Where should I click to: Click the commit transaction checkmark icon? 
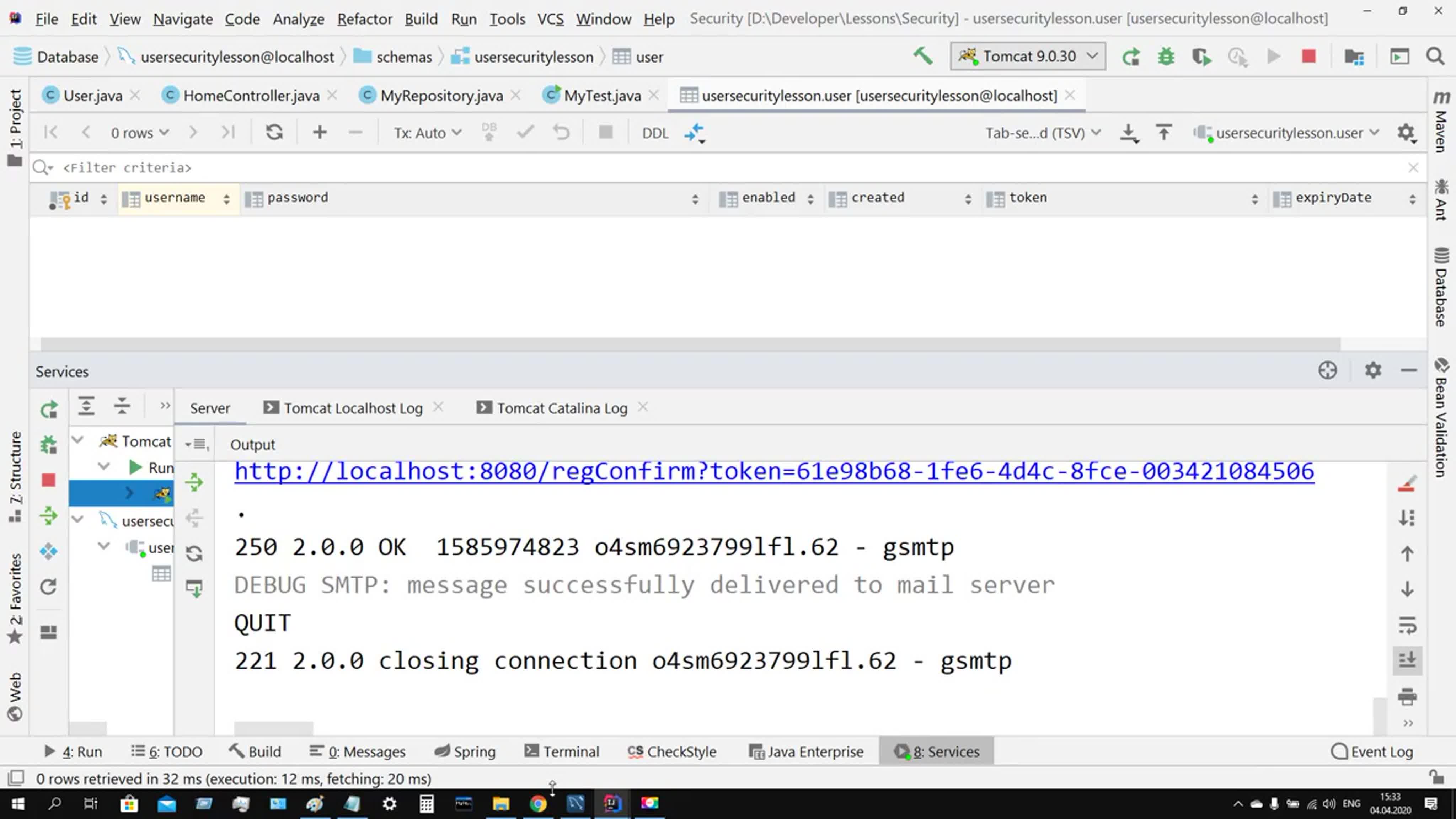tap(525, 132)
